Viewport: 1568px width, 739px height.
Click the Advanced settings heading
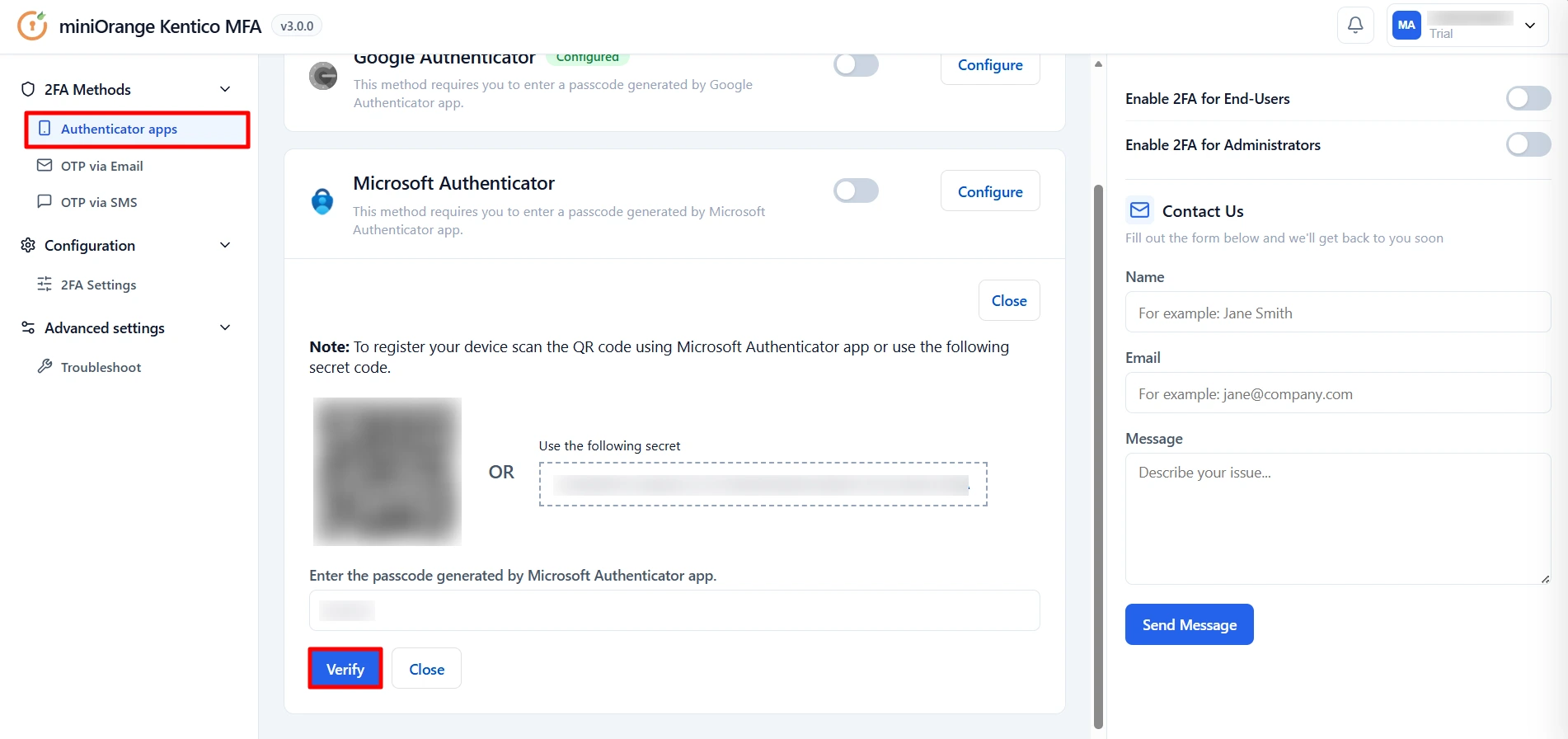pyautogui.click(x=105, y=327)
